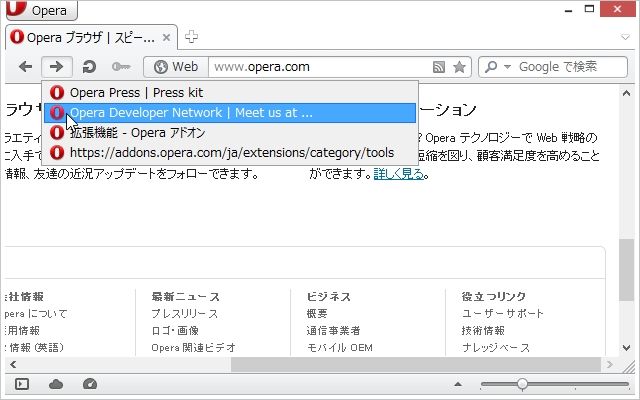Click the Web security badge
Screen dimensions: 640x400
(x=176, y=67)
